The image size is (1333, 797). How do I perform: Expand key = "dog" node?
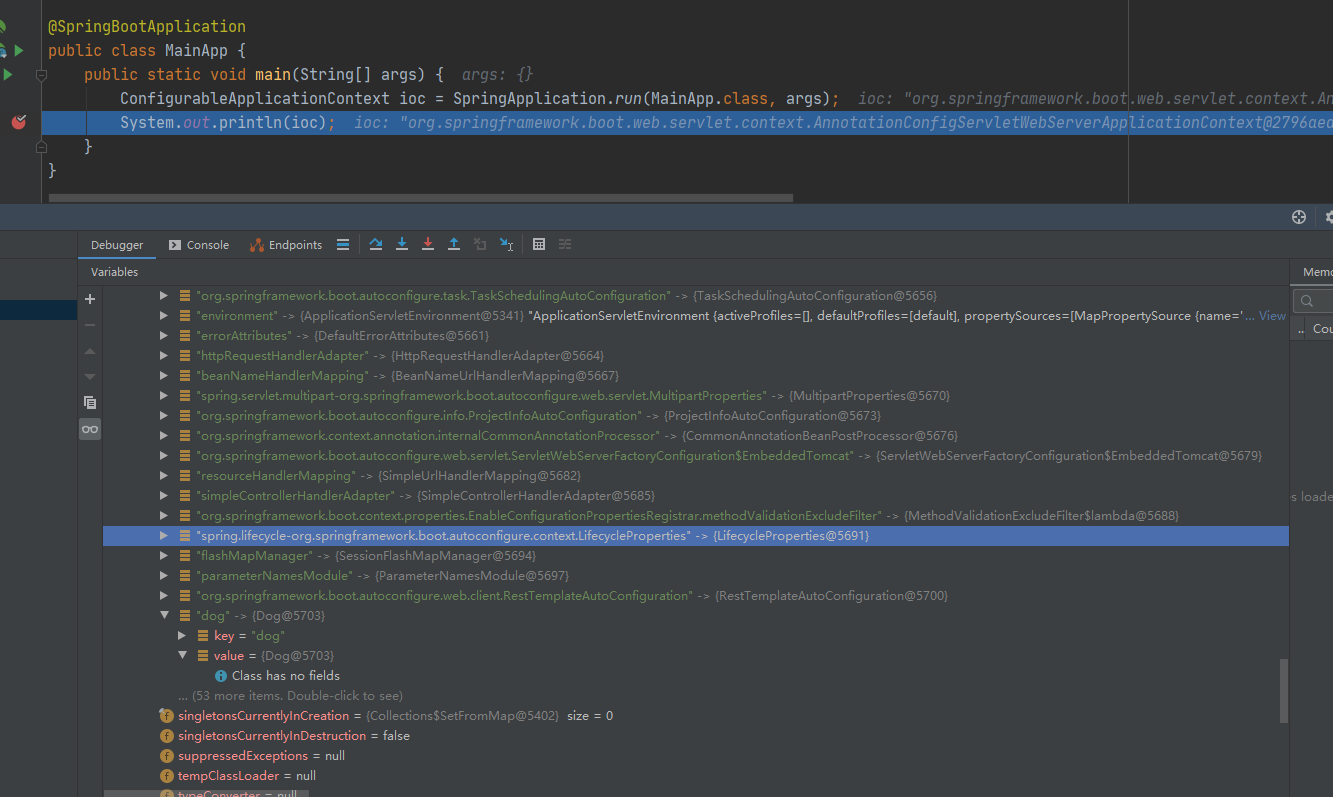182,636
